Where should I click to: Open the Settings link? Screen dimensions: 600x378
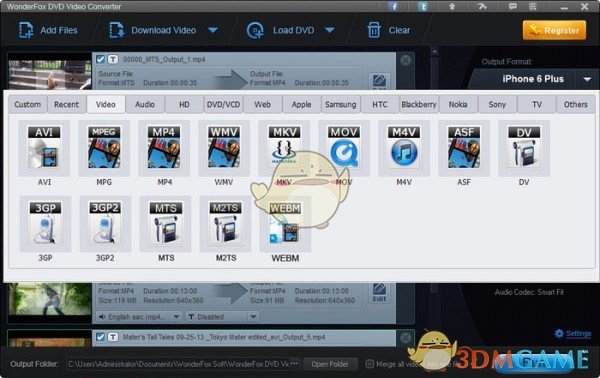point(573,334)
